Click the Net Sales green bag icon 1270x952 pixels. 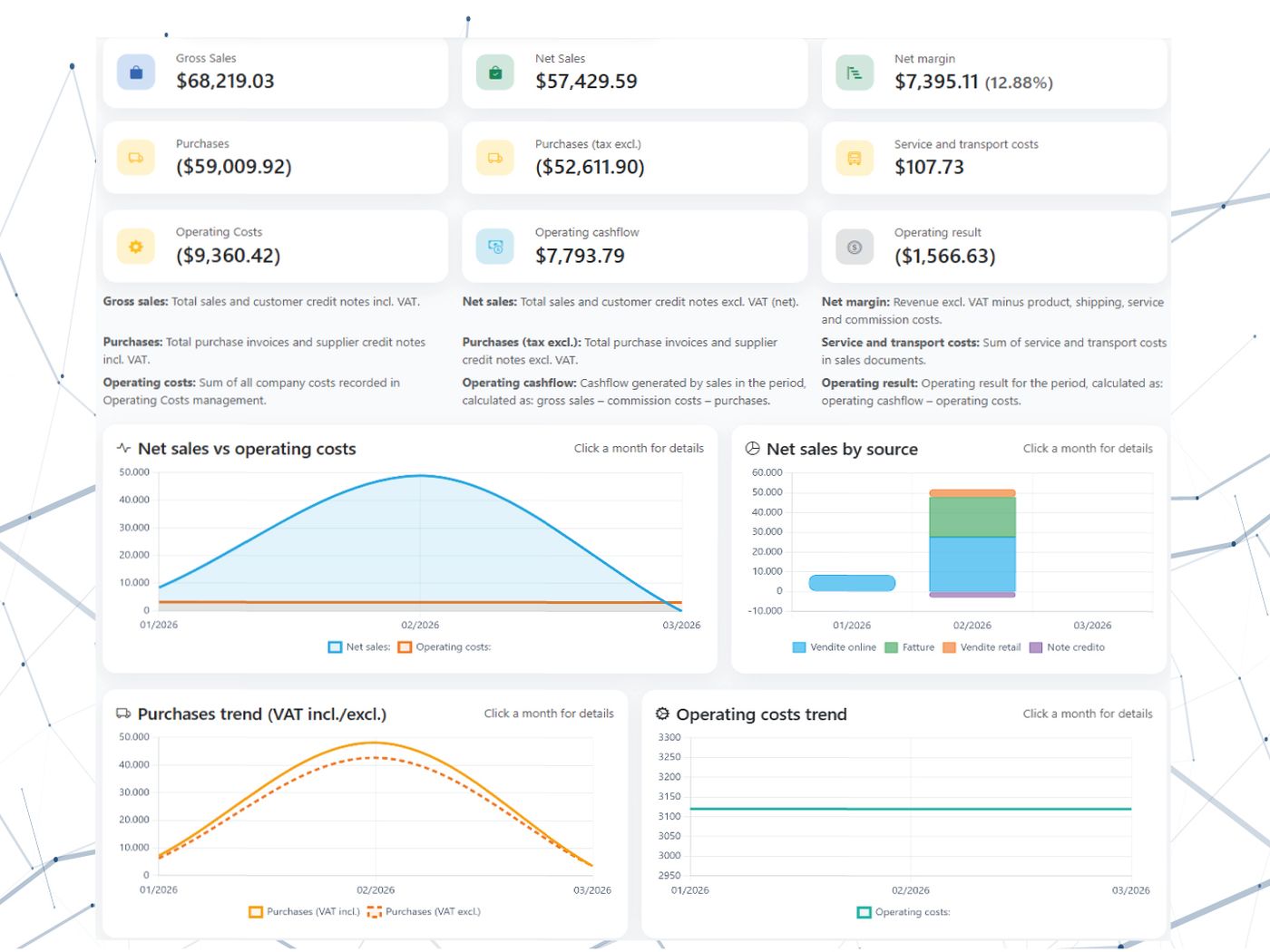(495, 73)
